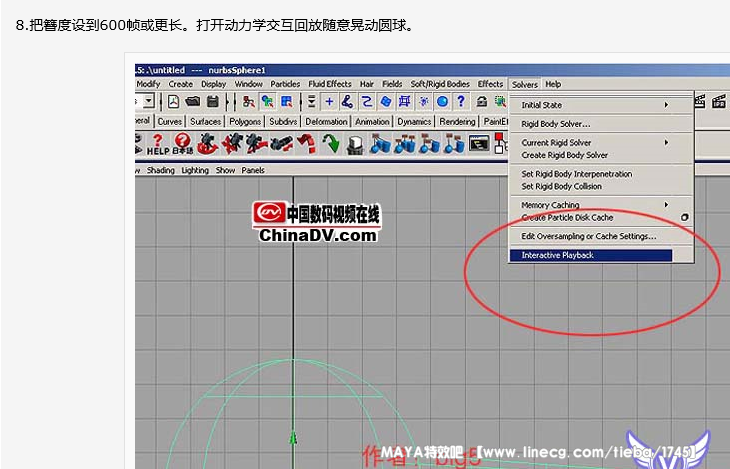Screen dimensions: 730x469
Task: Click the open scene folder icon
Action: pyautogui.click(x=192, y=102)
